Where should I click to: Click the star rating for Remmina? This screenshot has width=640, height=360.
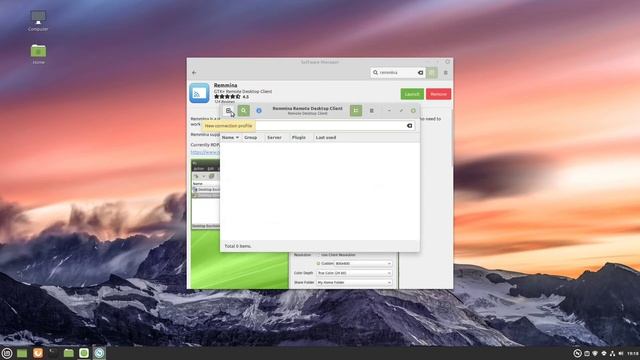pyautogui.click(x=228, y=97)
